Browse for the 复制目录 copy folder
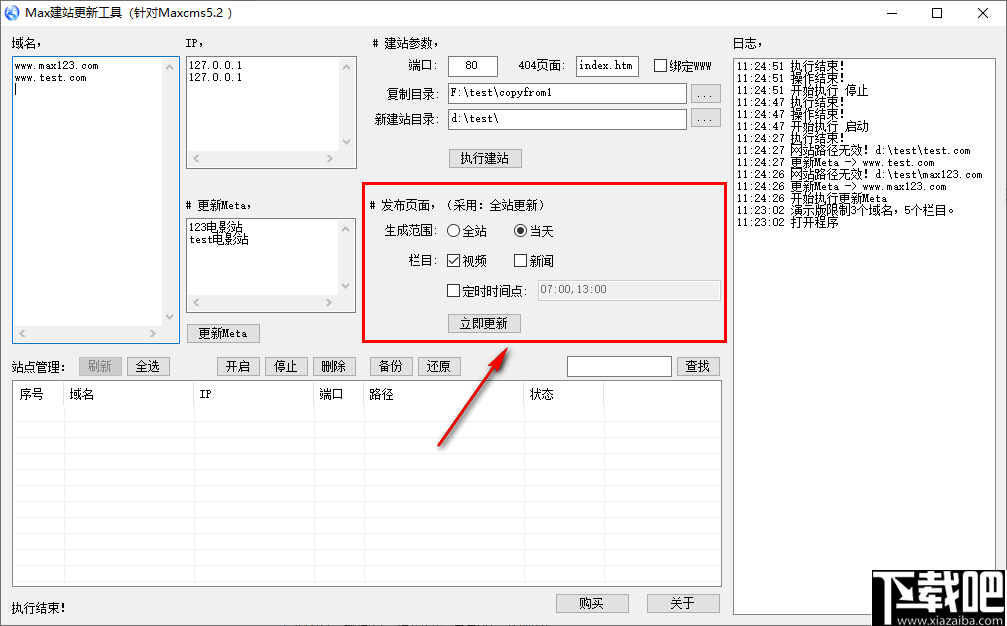This screenshot has height=626, width=1007. coord(705,93)
